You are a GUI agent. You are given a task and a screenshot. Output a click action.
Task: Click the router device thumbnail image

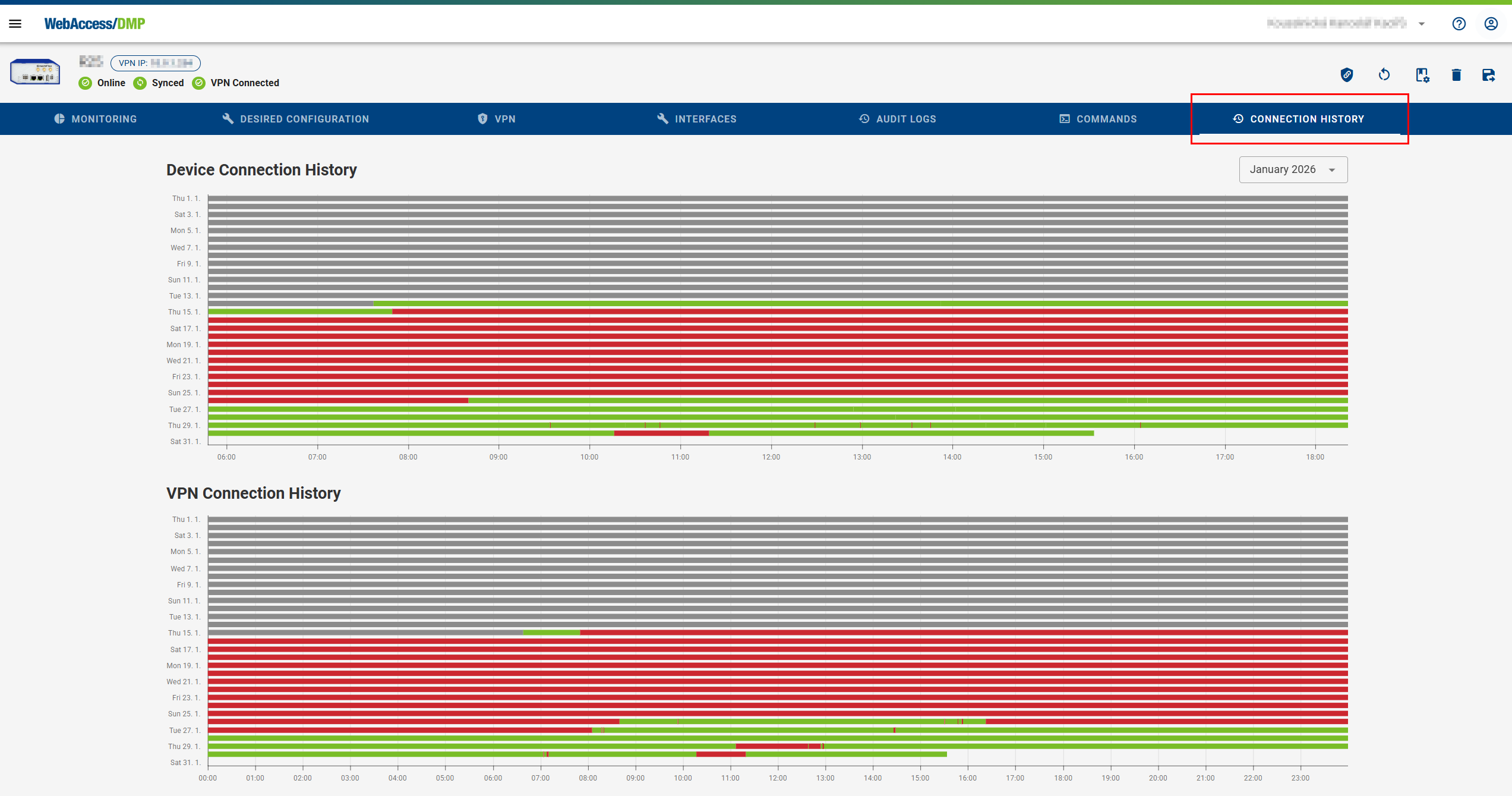[35, 73]
